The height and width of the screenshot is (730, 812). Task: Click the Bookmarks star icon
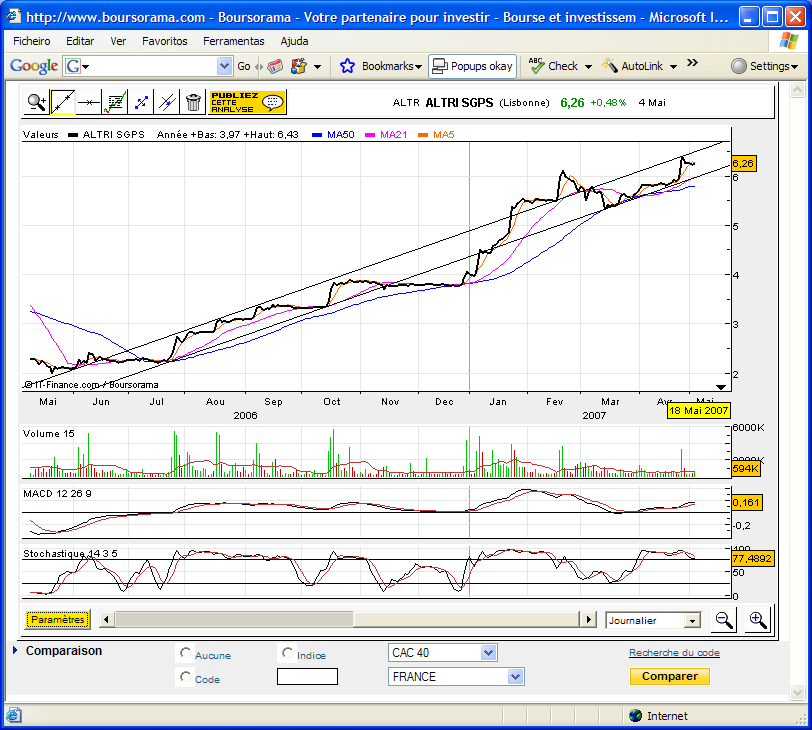point(347,66)
